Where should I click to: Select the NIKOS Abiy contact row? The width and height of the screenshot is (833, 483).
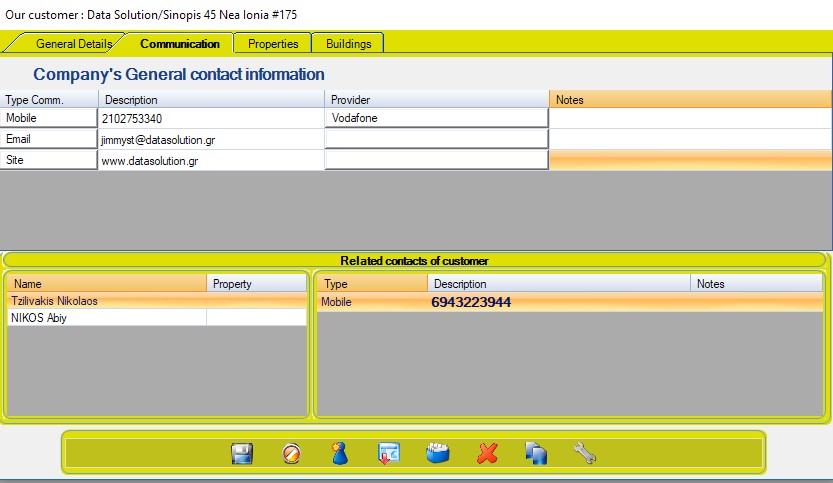(105, 318)
